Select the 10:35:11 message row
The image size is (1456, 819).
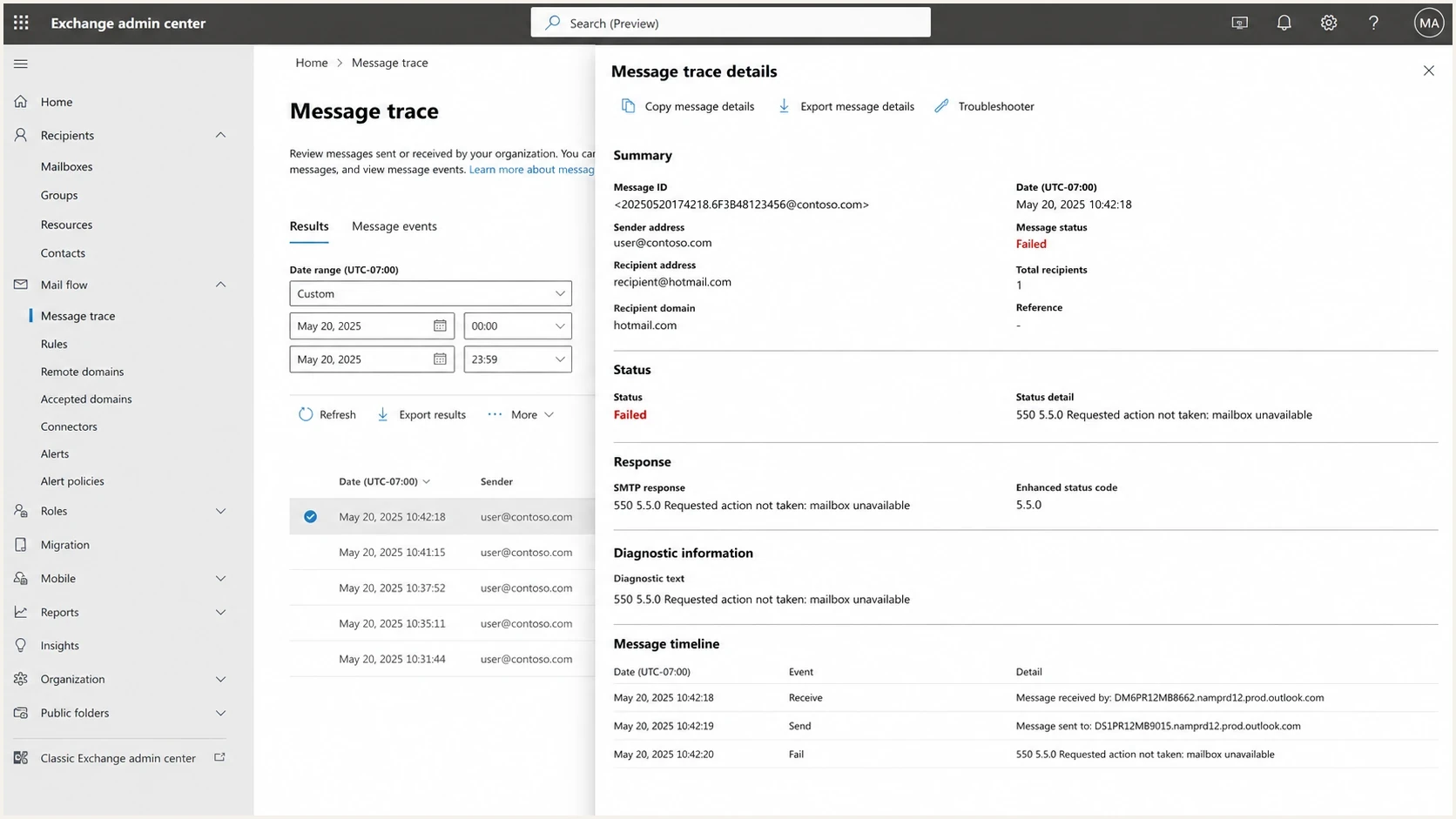point(442,623)
